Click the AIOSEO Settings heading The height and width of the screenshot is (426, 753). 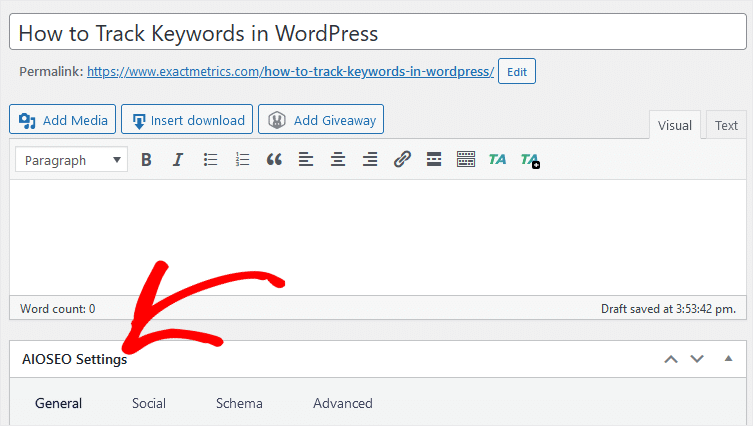click(74, 359)
